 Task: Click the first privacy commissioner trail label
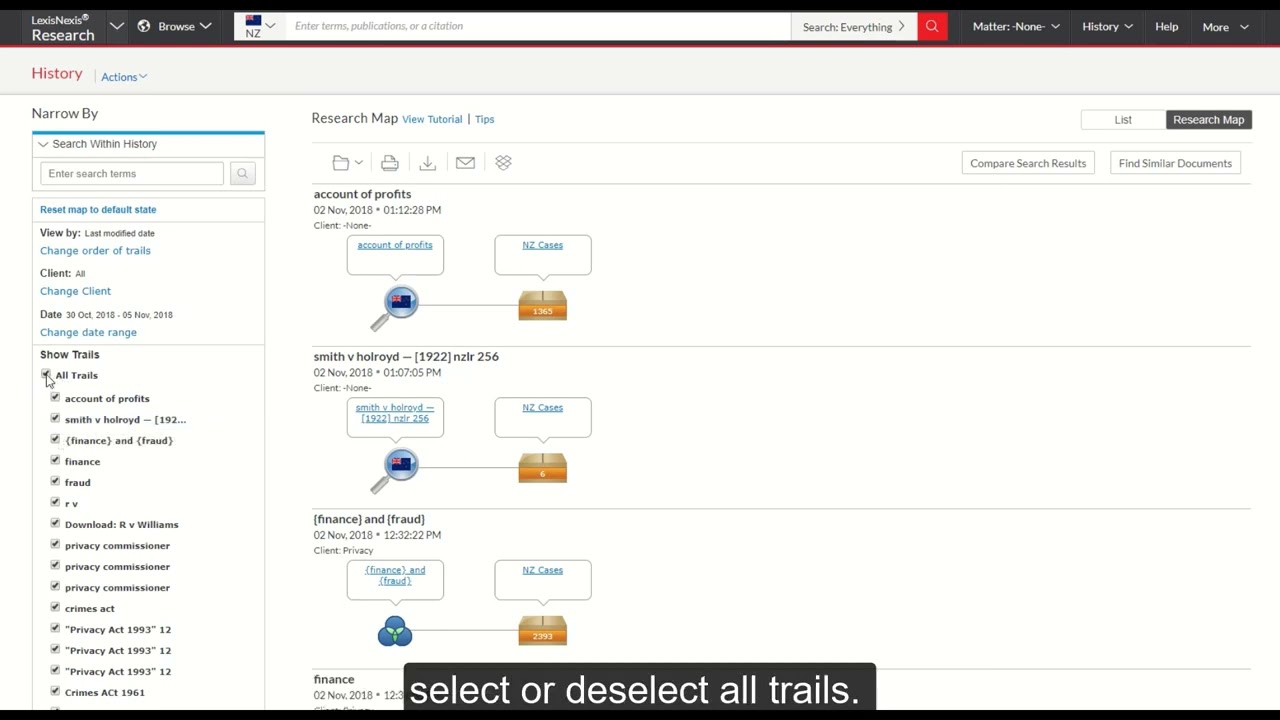click(x=117, y=545)
